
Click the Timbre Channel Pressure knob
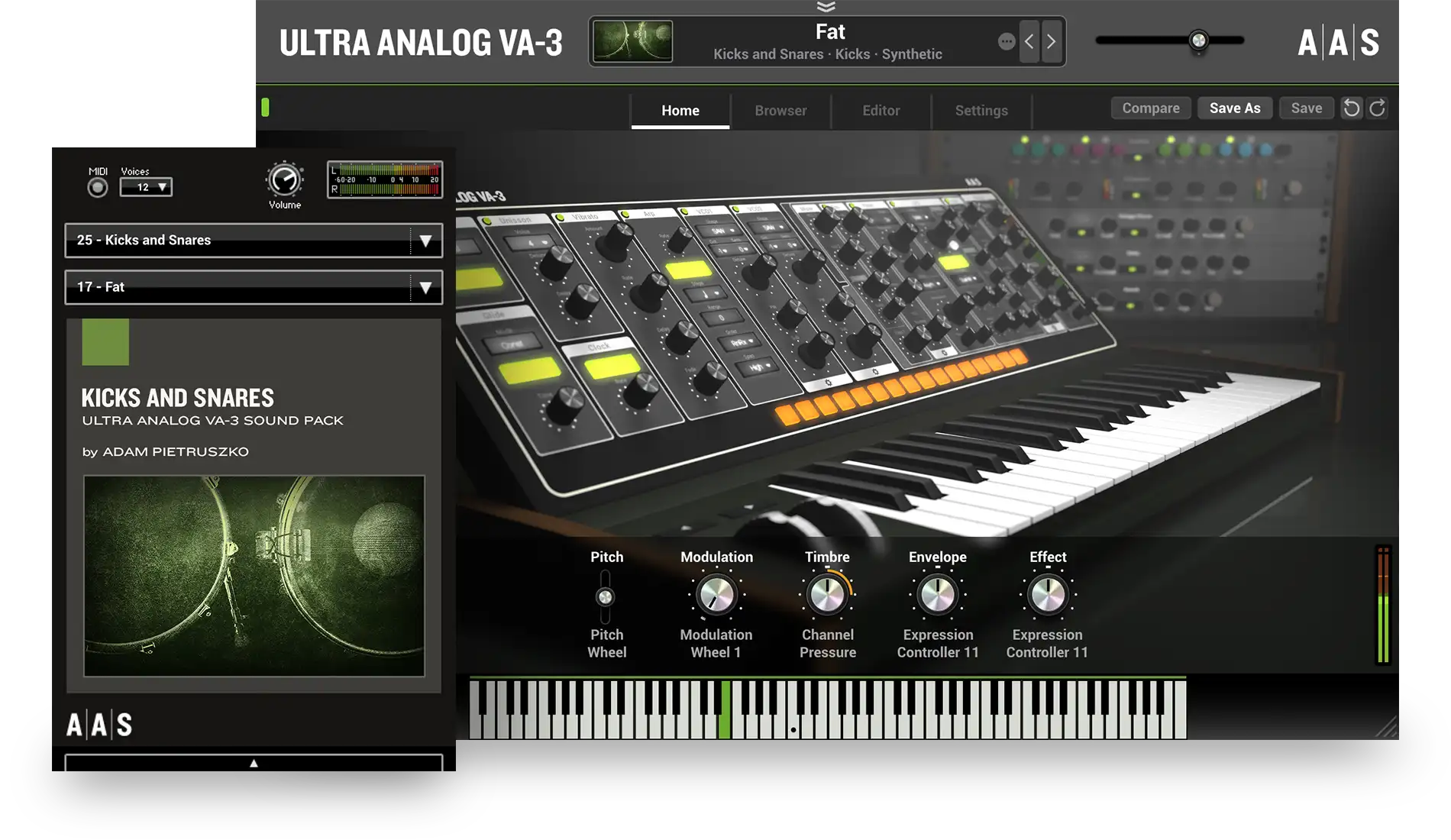pos(827,595)
